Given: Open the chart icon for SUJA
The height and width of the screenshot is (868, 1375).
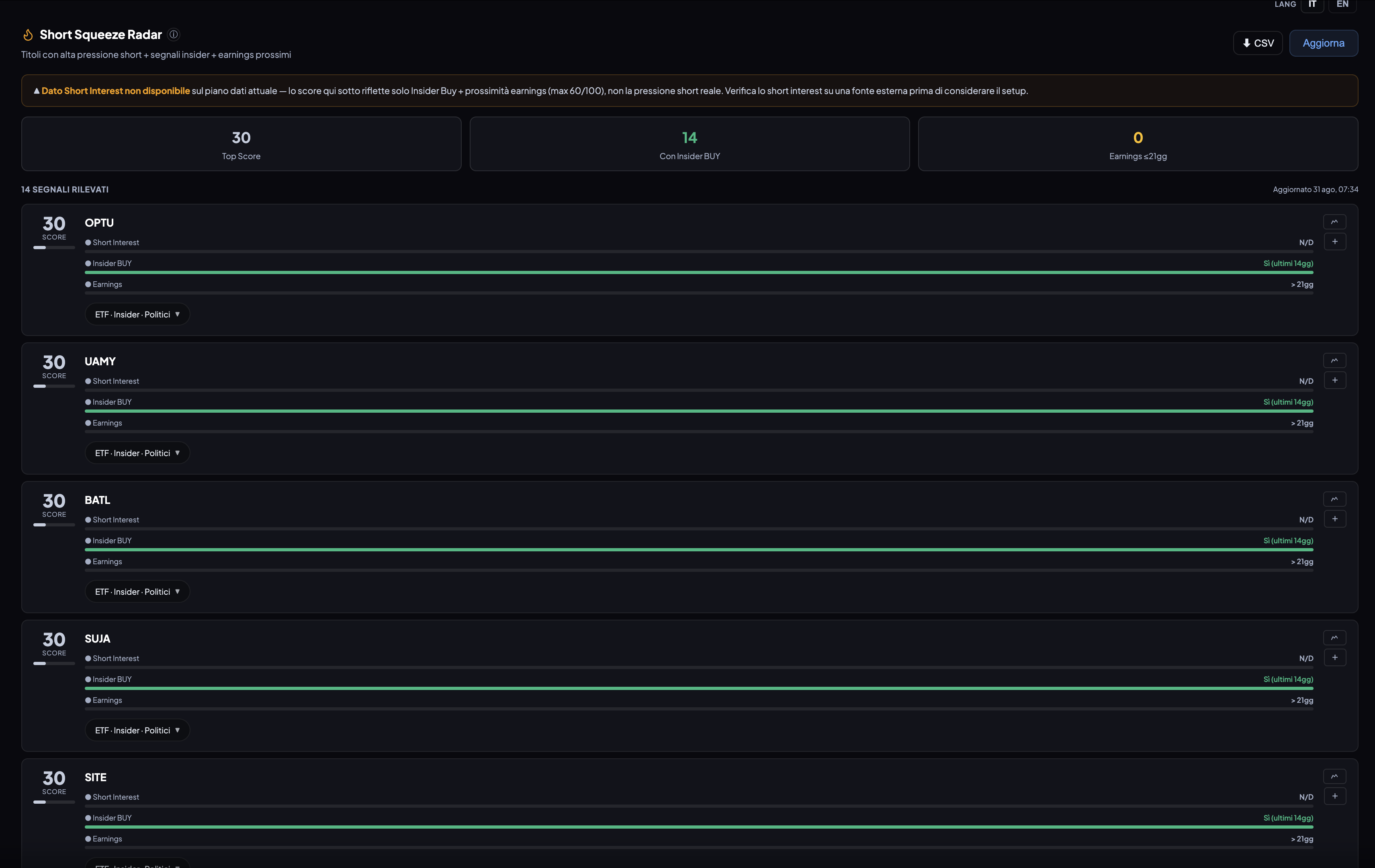Looking at the screenshot, I should click(1334, 638).
